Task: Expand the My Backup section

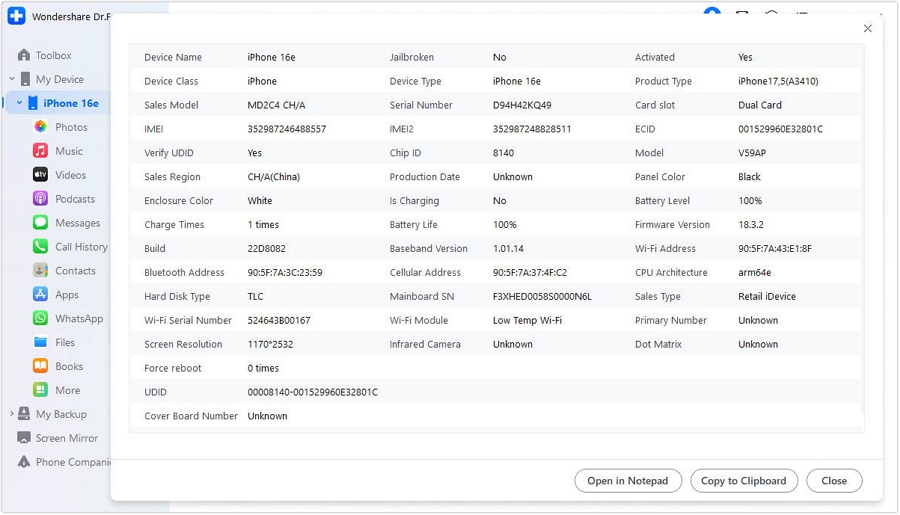Action: tap(11, 414)
